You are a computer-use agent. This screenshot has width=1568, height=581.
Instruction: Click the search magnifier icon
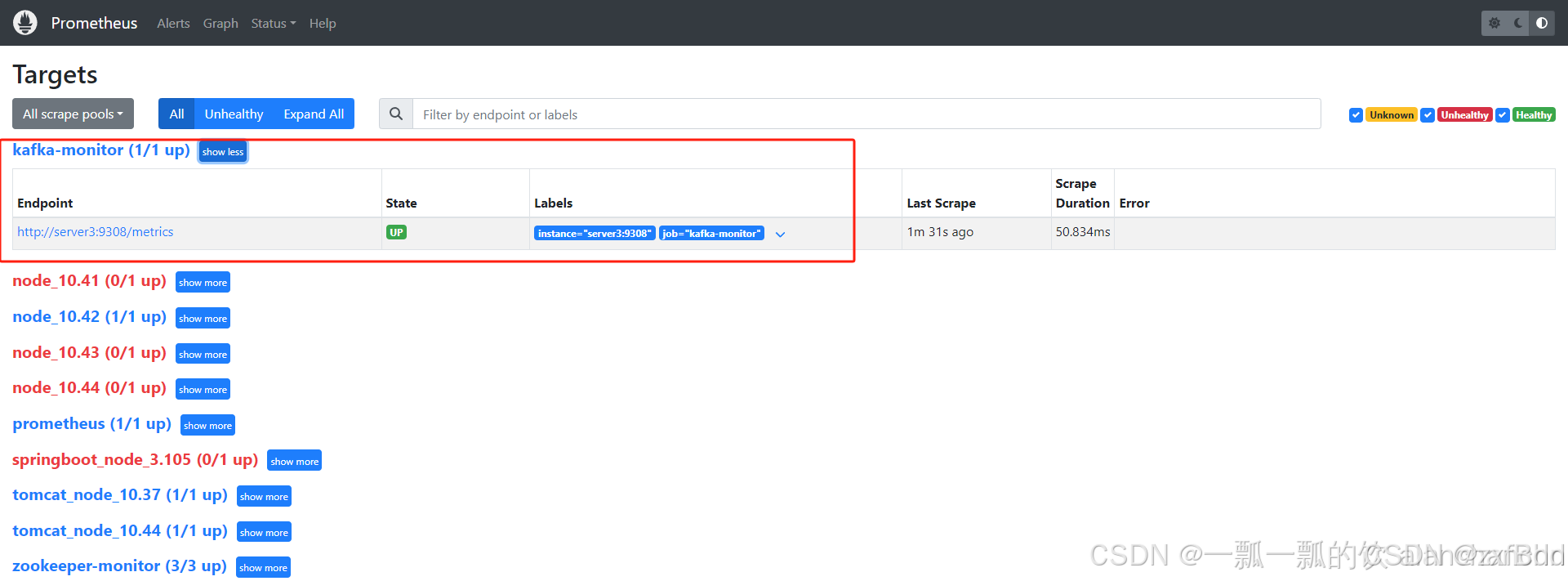[396, 114]
